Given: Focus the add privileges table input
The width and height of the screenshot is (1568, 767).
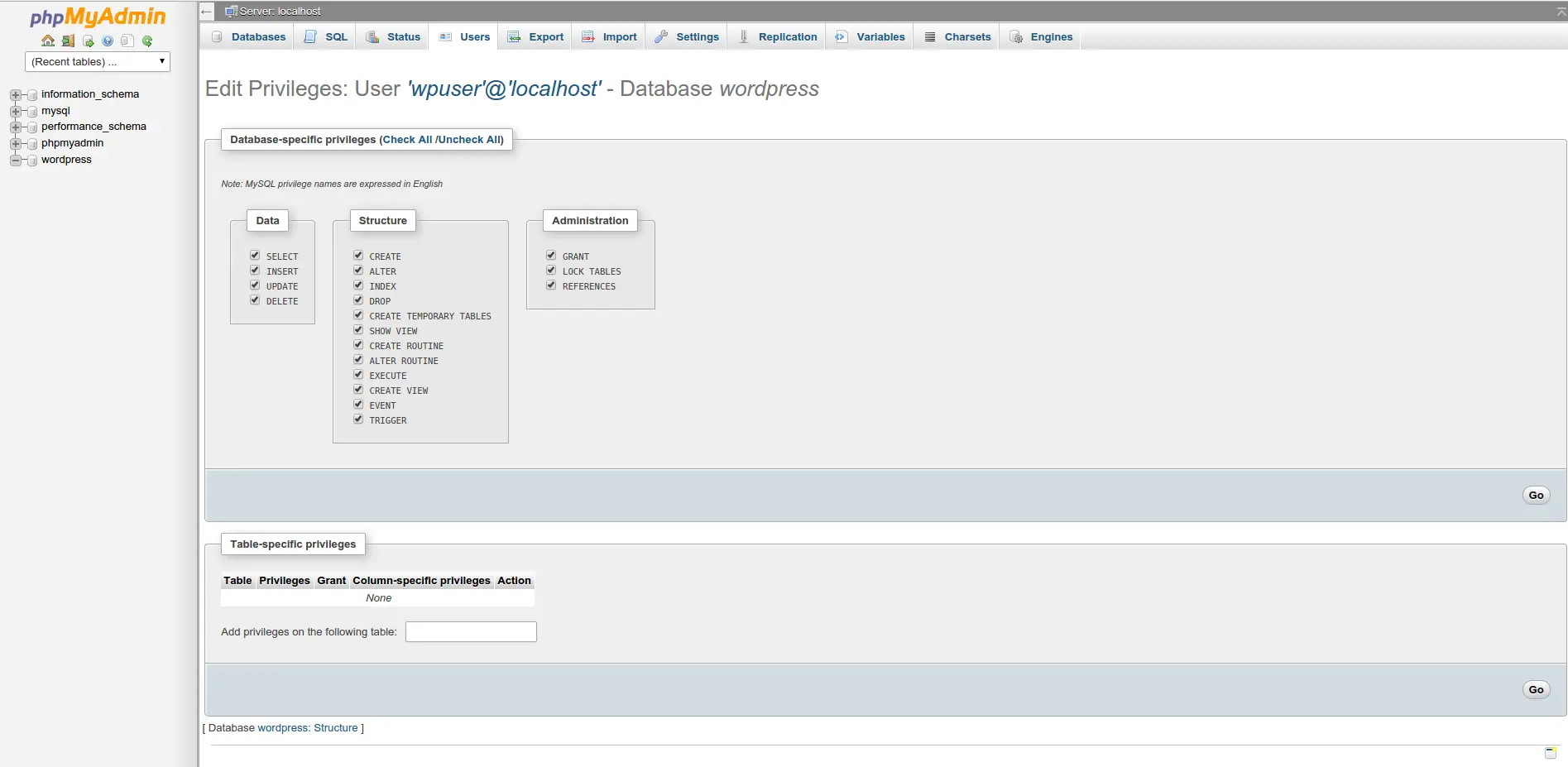Looking at the screenshot, I should (x=471, y=632).
